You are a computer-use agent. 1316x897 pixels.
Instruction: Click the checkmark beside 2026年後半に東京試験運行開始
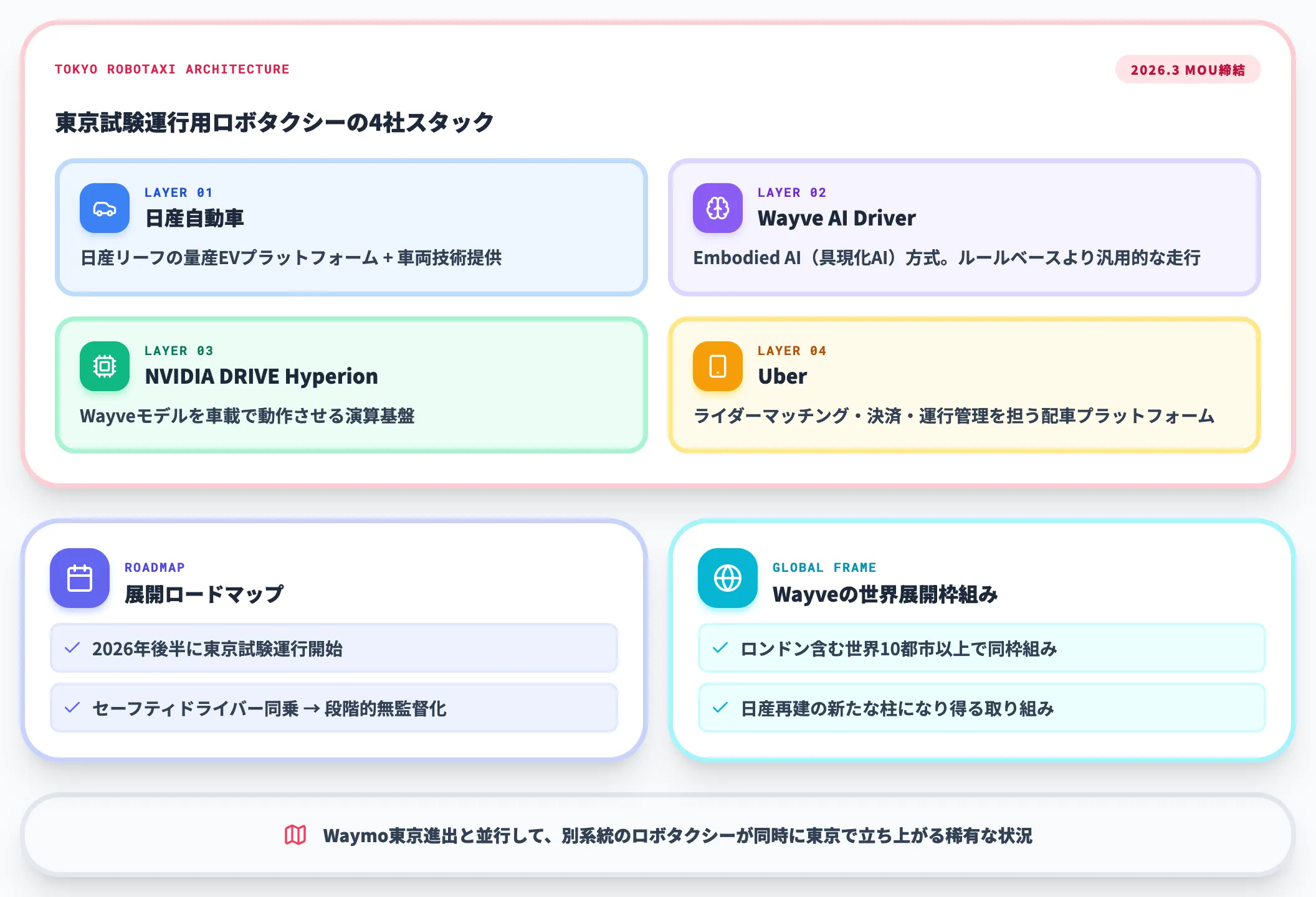click(x=72, y=648)
